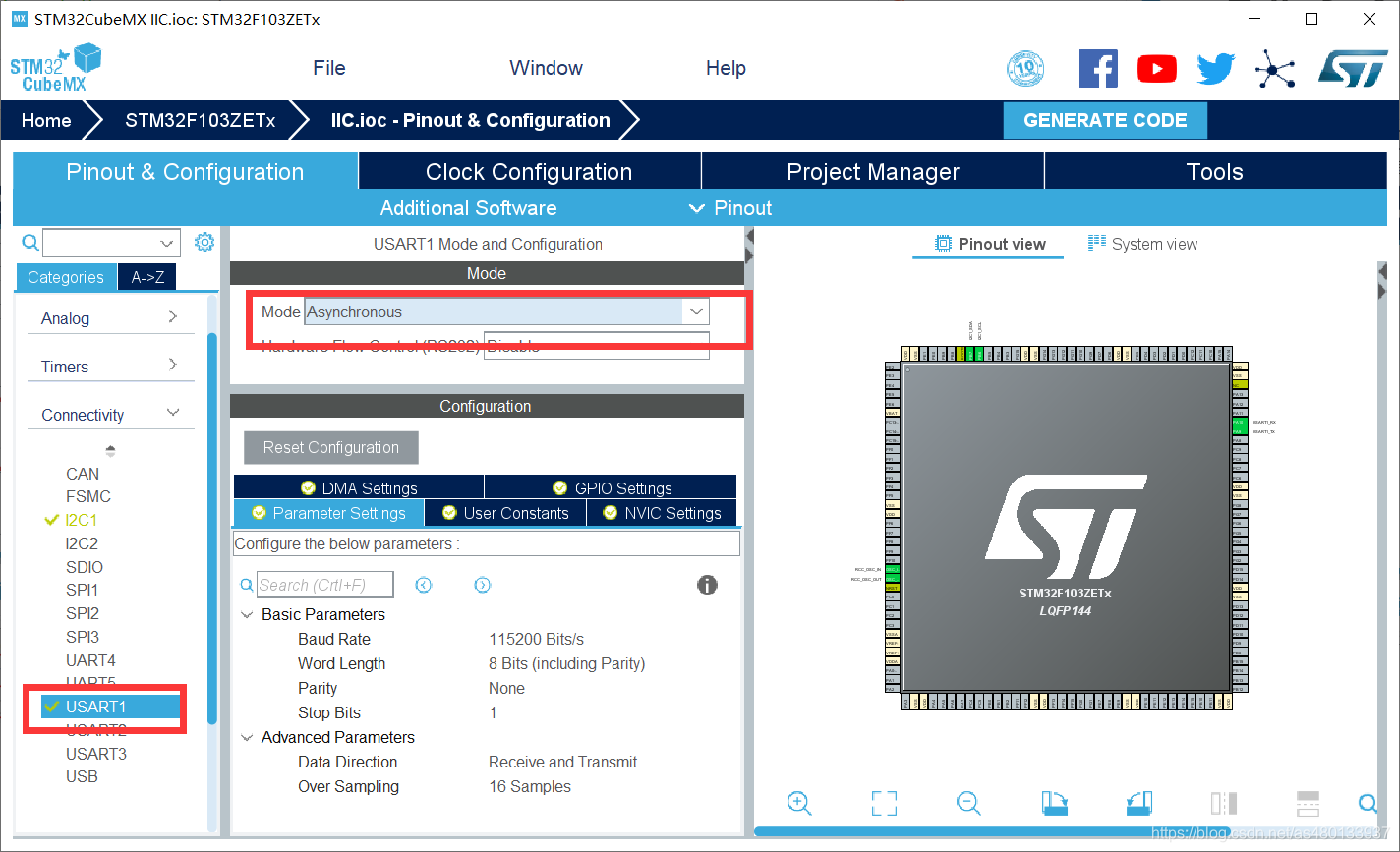
Task: Collapse the Basic Parameters section
Action: point(247,614)
